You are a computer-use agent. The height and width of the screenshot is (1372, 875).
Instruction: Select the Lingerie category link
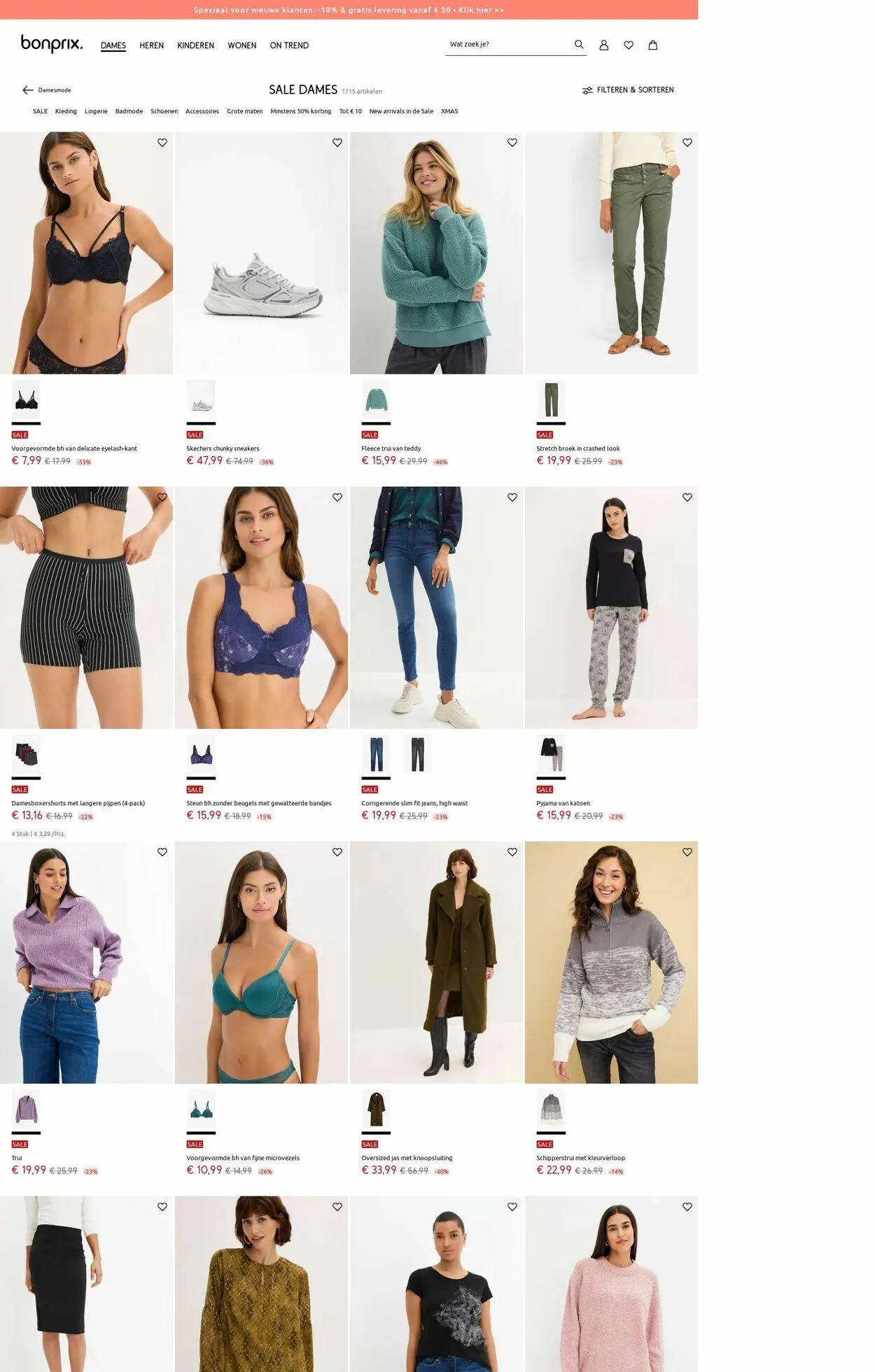click(96, 111)
